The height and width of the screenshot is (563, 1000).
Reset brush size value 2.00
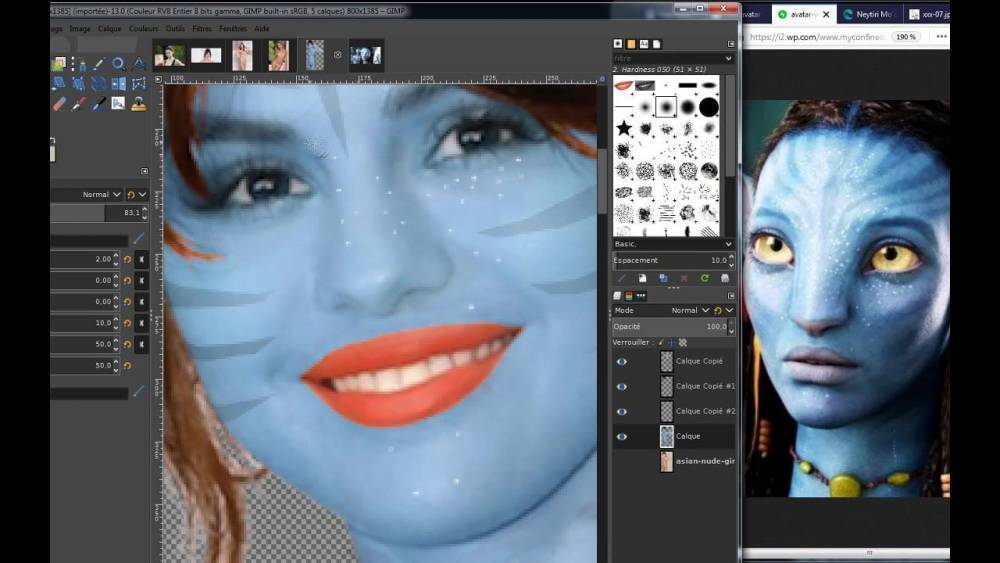click(128, 260)
